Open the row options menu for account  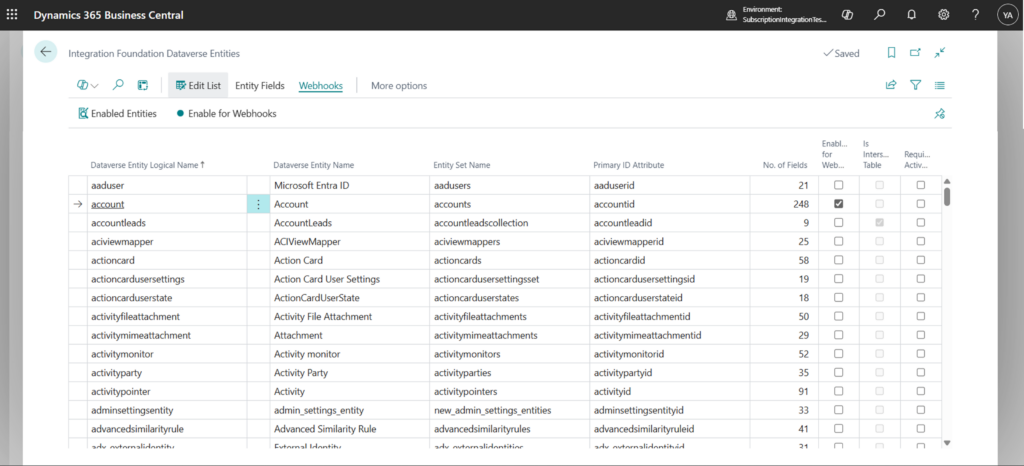[258, 204]
